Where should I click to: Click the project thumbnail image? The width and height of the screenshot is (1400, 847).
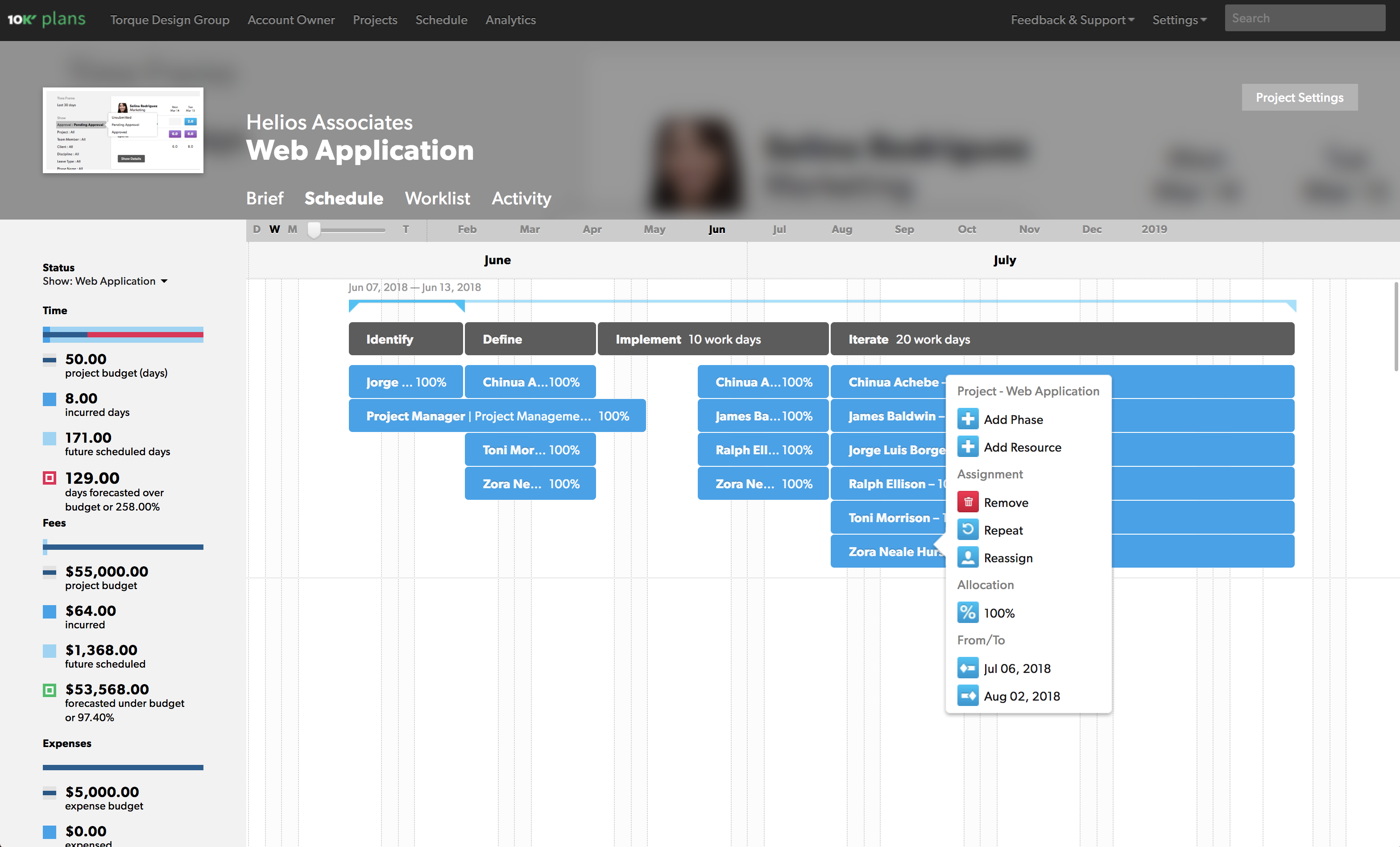point(123,130)
